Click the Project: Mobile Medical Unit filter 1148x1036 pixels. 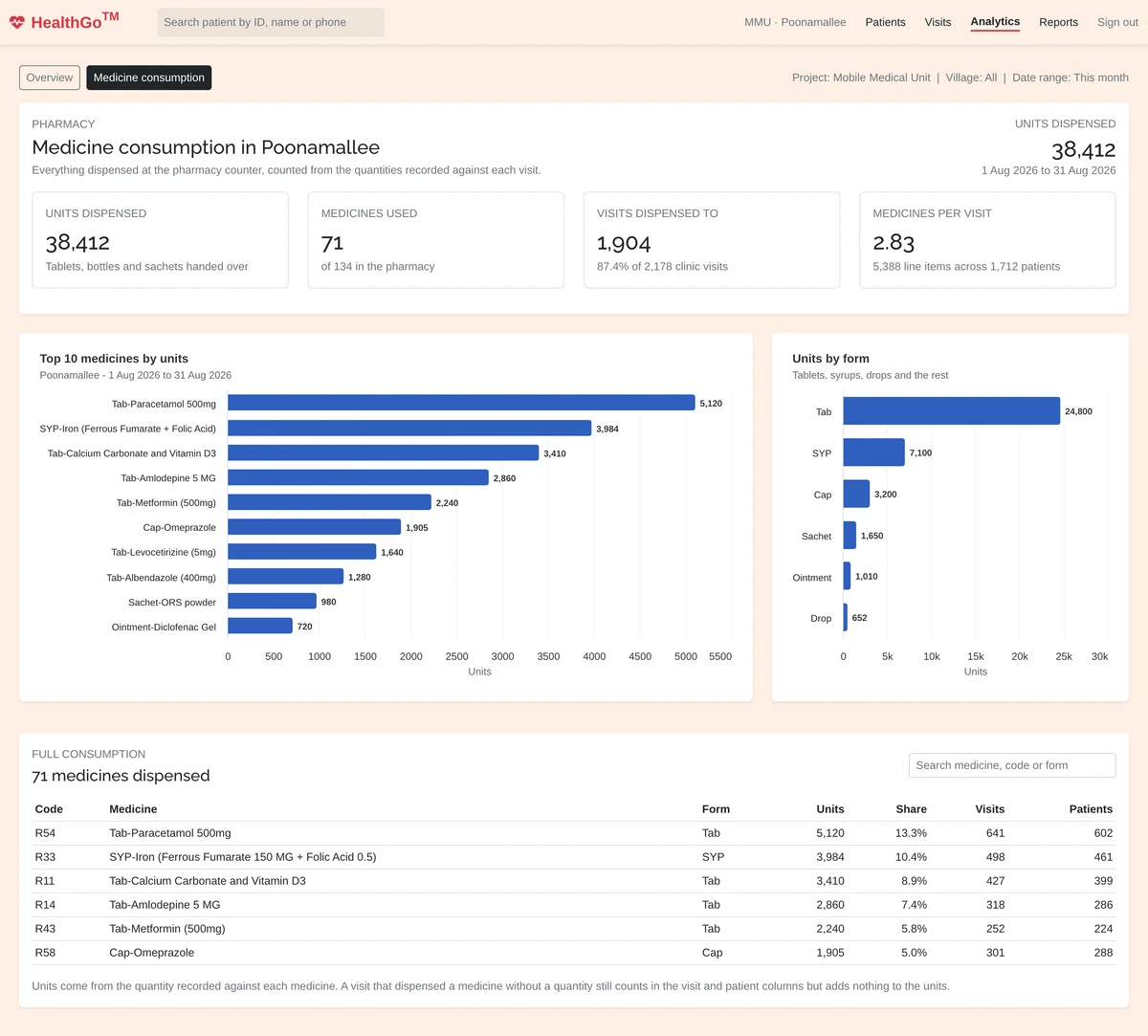(861, 77)
